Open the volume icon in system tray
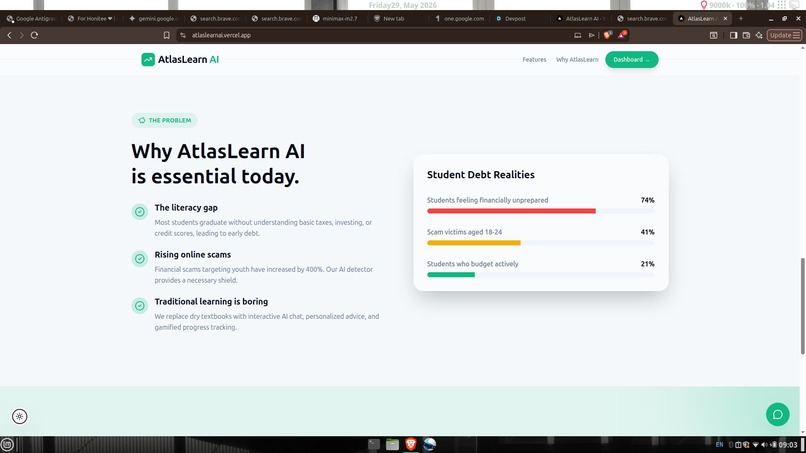This screenshot has width=806, height=453. pyautogui.click(x=764, y=445)
